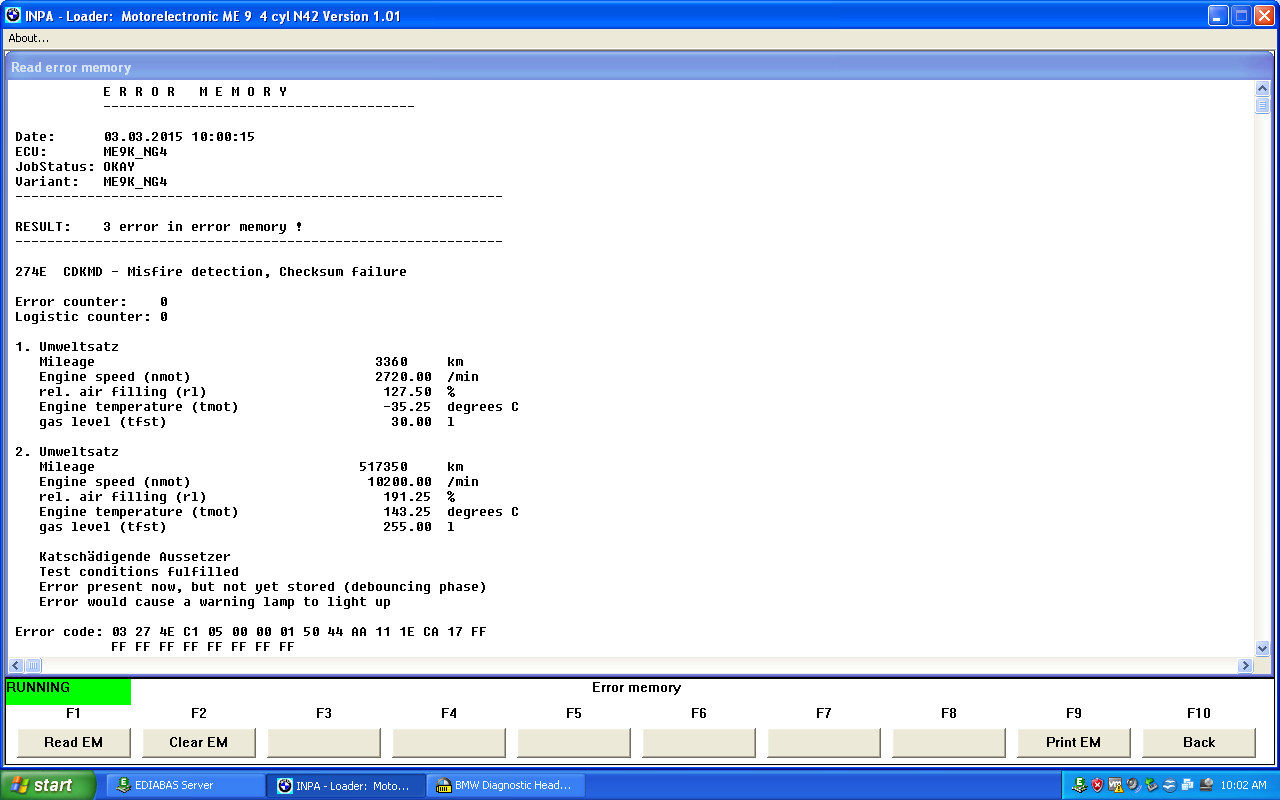Select the INPA - Loader taskbar item

pos(346,785)
